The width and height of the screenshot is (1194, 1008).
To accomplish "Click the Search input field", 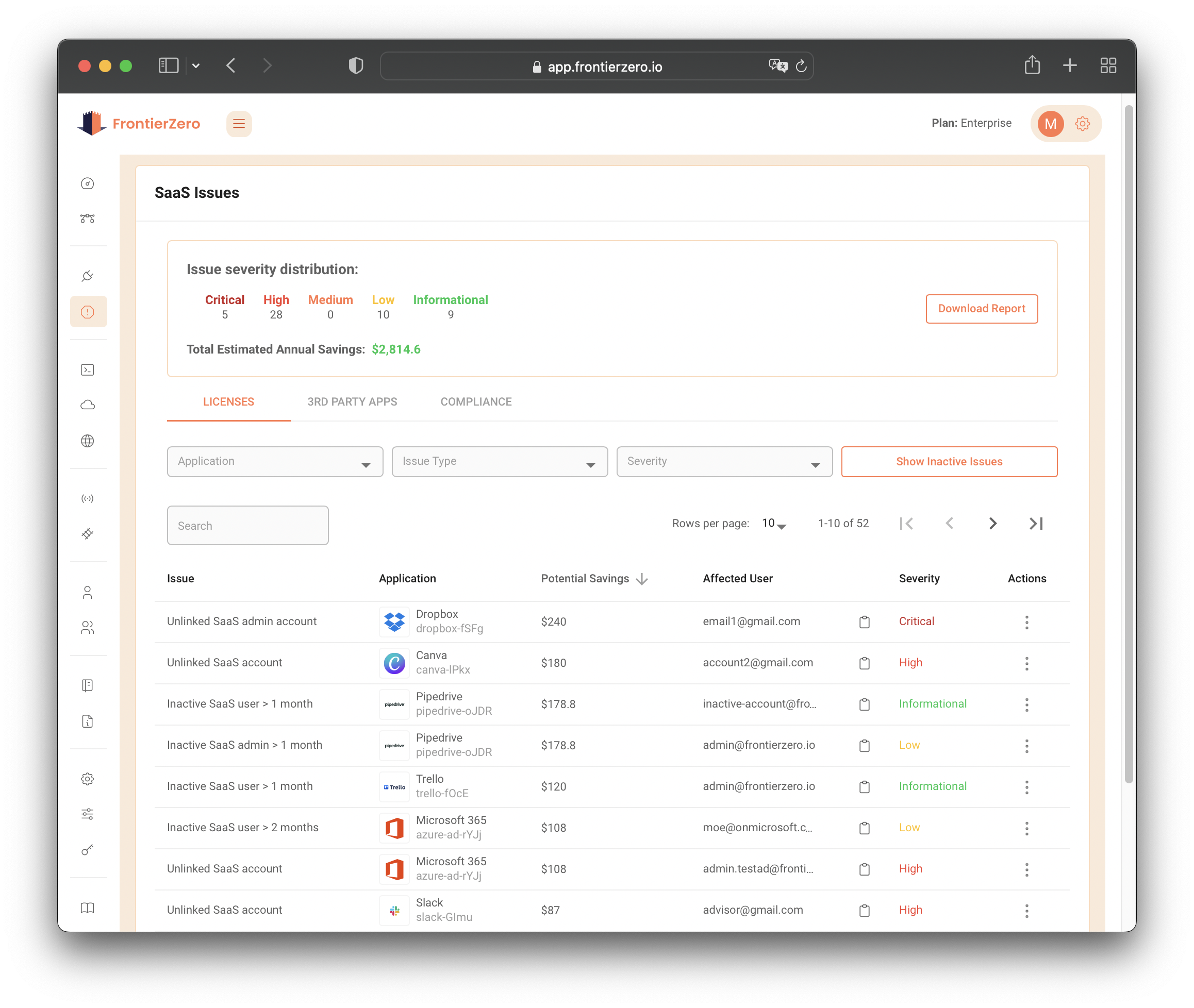I will [x=247, y=526].
